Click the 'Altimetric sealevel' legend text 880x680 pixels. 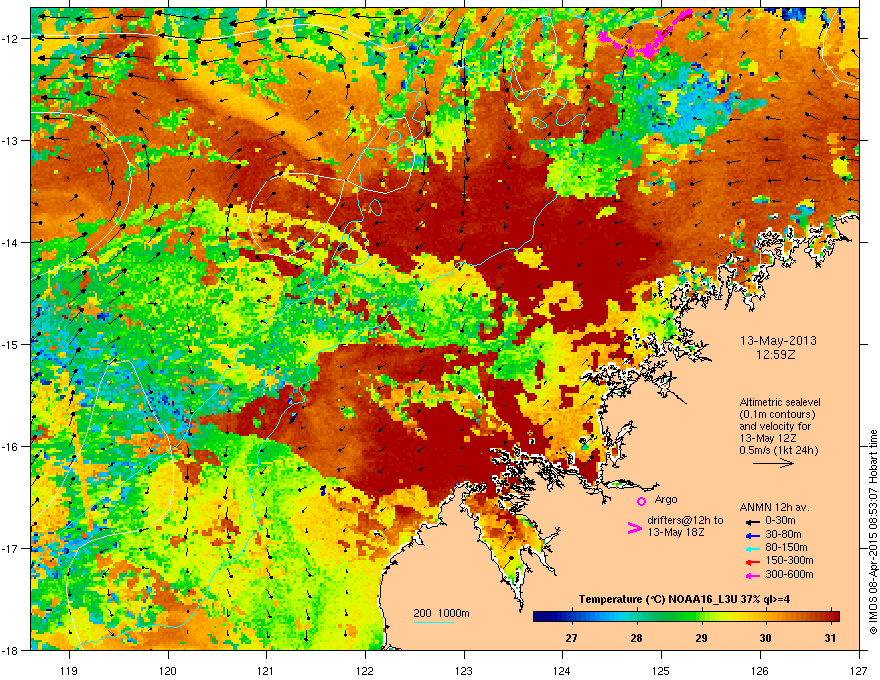[780, 402]
